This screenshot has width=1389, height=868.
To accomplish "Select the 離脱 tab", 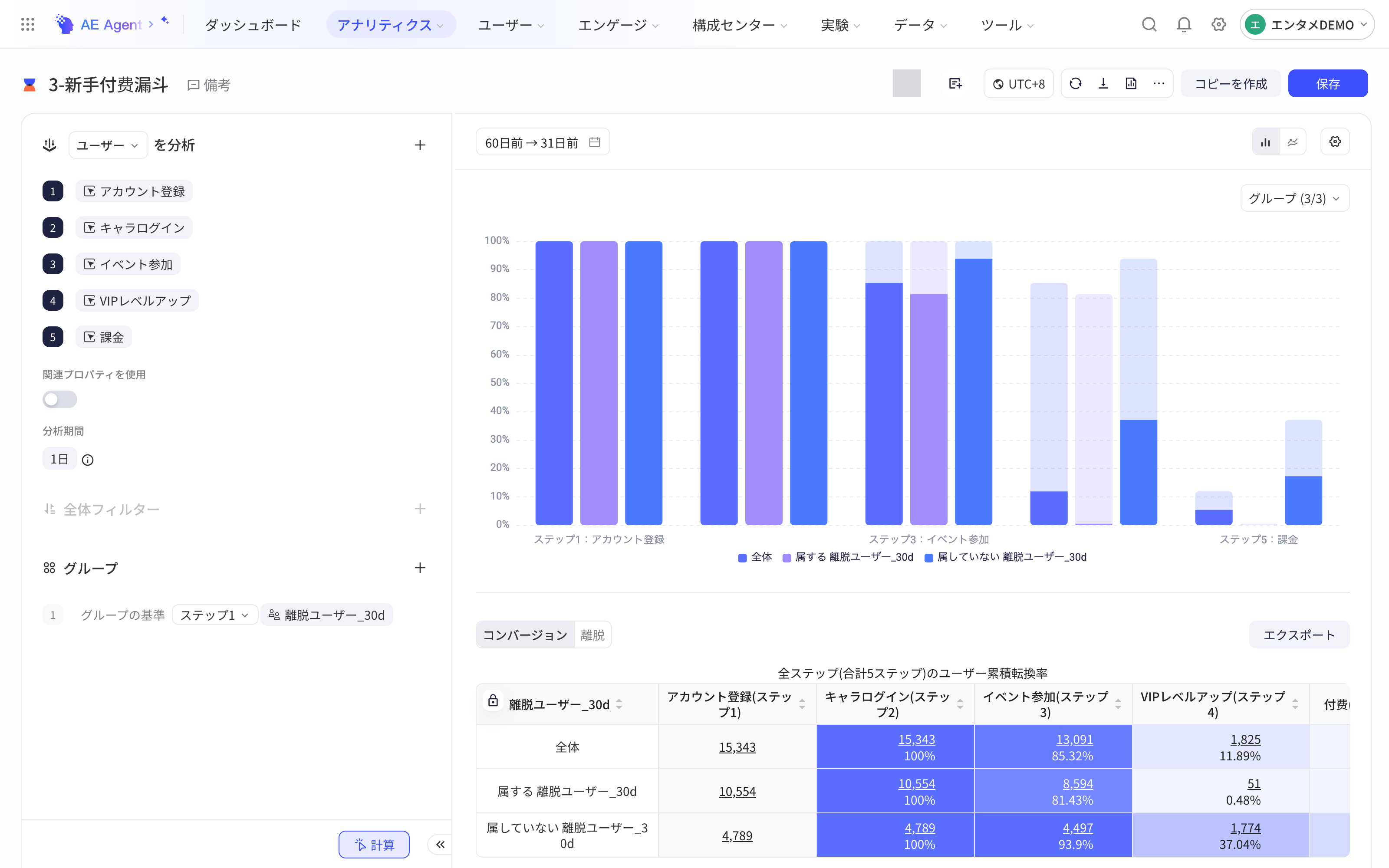I will [x=592, y=635].
